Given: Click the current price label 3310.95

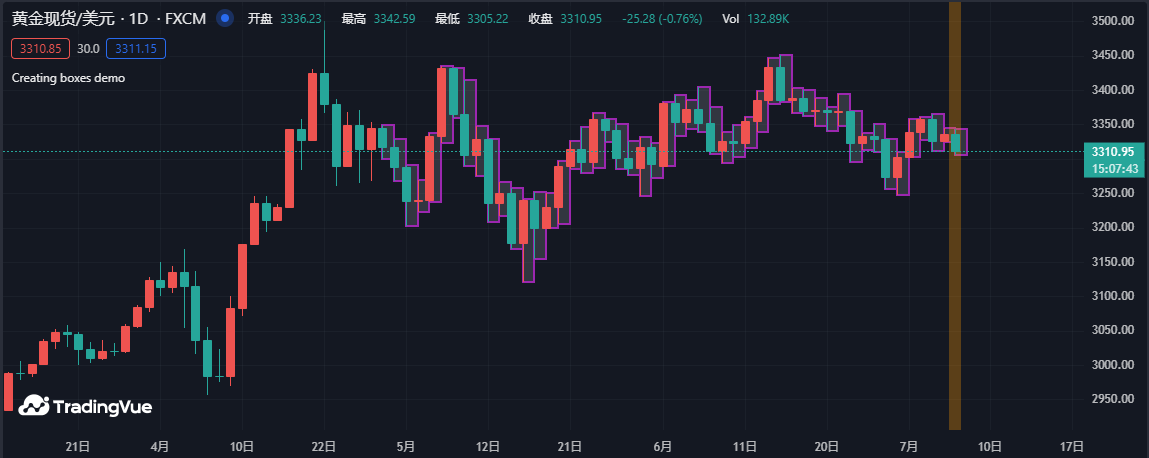Looking at the screenshot, I should pos(1112,152).
